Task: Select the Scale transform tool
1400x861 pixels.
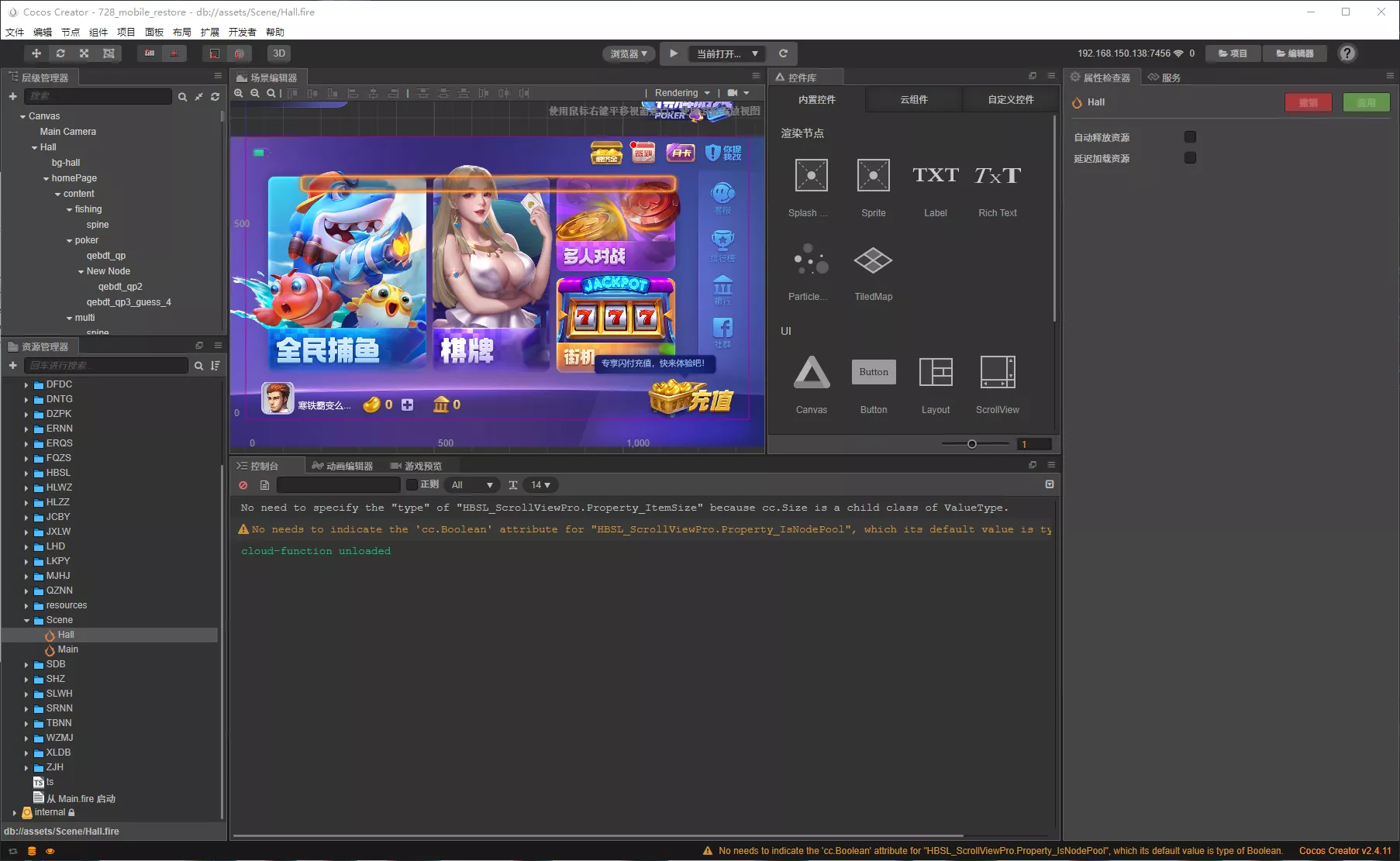Action: (x=84, y=53)
